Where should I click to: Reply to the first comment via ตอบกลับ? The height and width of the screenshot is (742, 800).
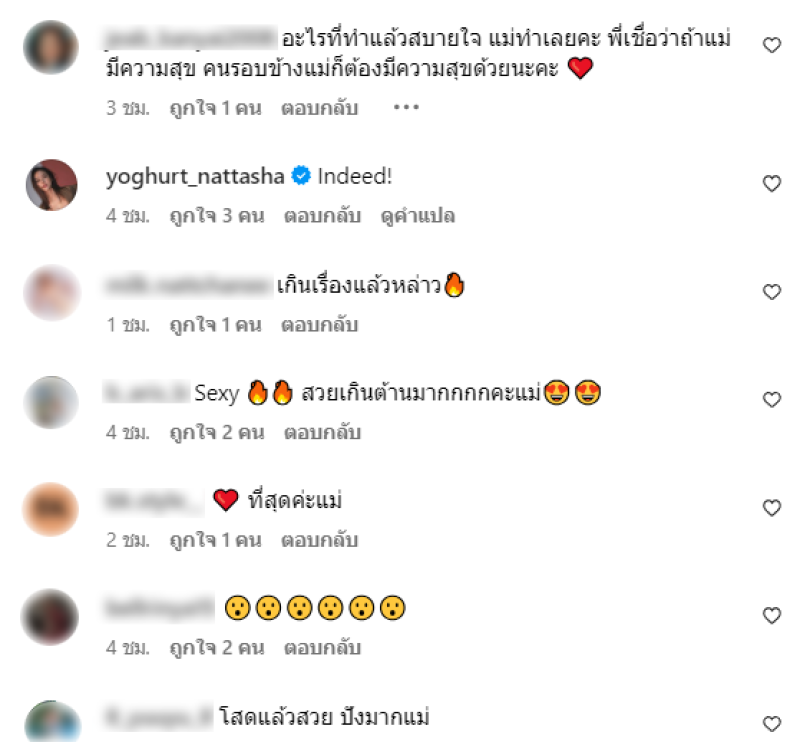click(x=320, y=108)
